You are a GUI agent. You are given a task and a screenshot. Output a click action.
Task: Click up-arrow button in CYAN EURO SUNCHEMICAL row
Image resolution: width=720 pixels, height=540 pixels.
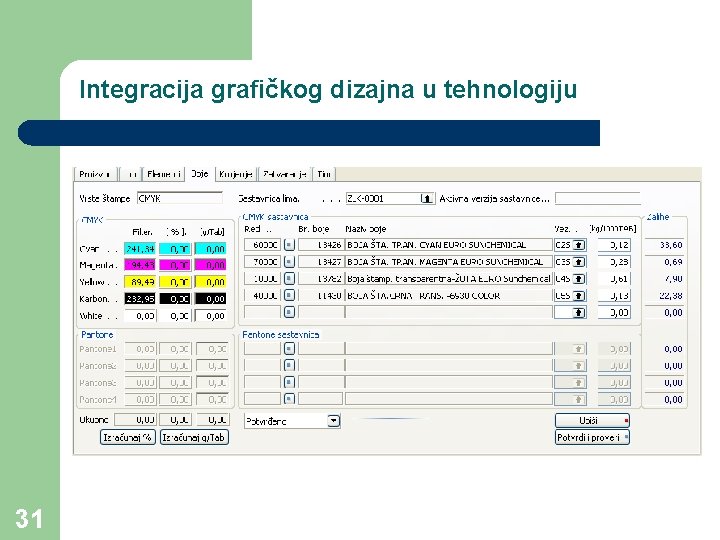coord(579,245)
